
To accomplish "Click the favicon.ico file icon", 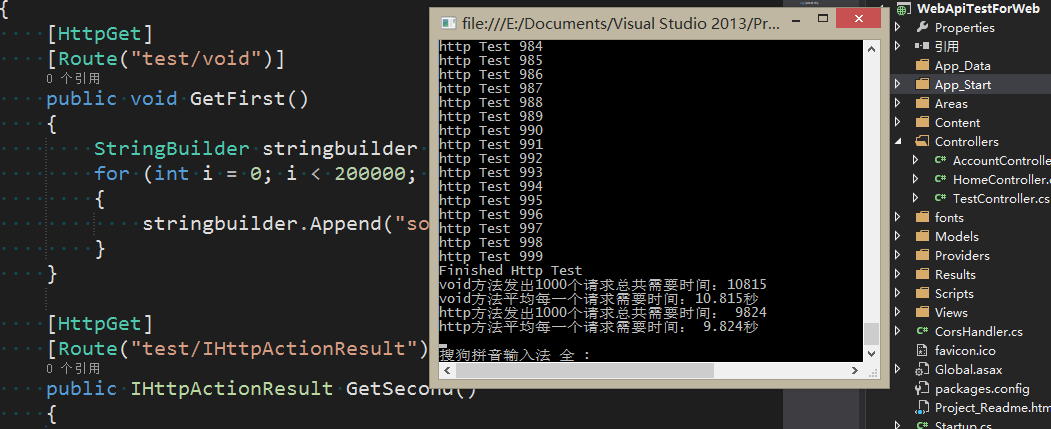I will pos(922,350).
